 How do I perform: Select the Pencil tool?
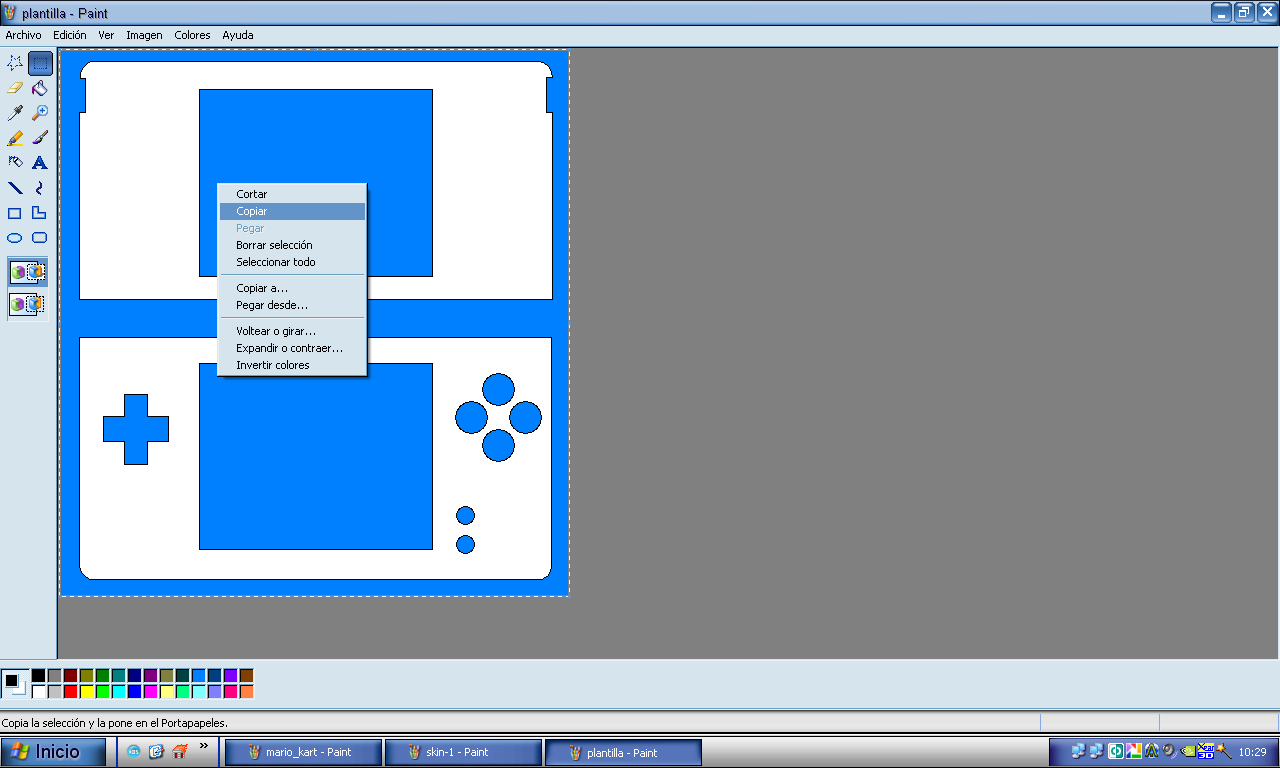[15, 138]
